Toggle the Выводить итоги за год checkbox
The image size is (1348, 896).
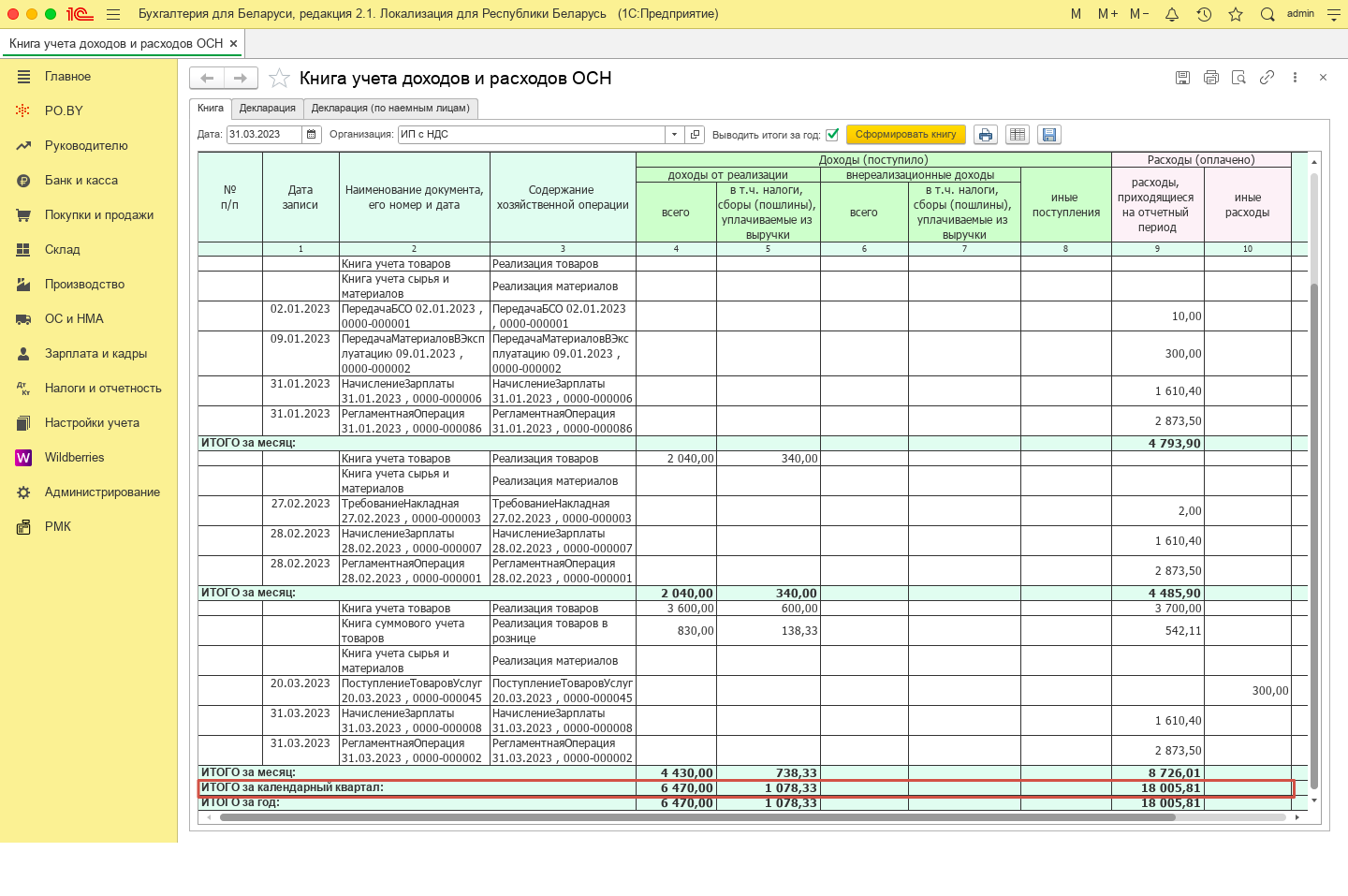point(832,135)
